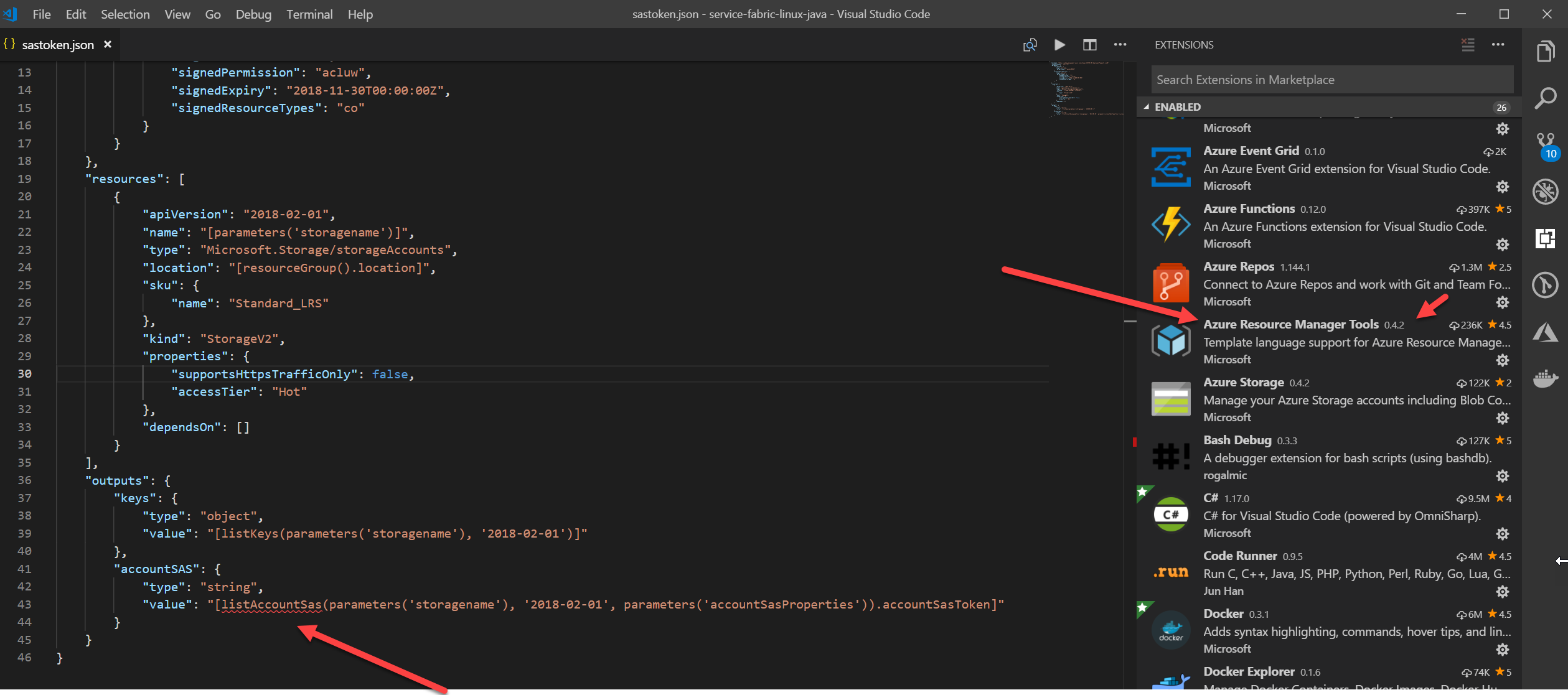Open Source Control showing 10 pending changes
Viewport: 1568px width, 695px height.
click(x=1544, y=142)
